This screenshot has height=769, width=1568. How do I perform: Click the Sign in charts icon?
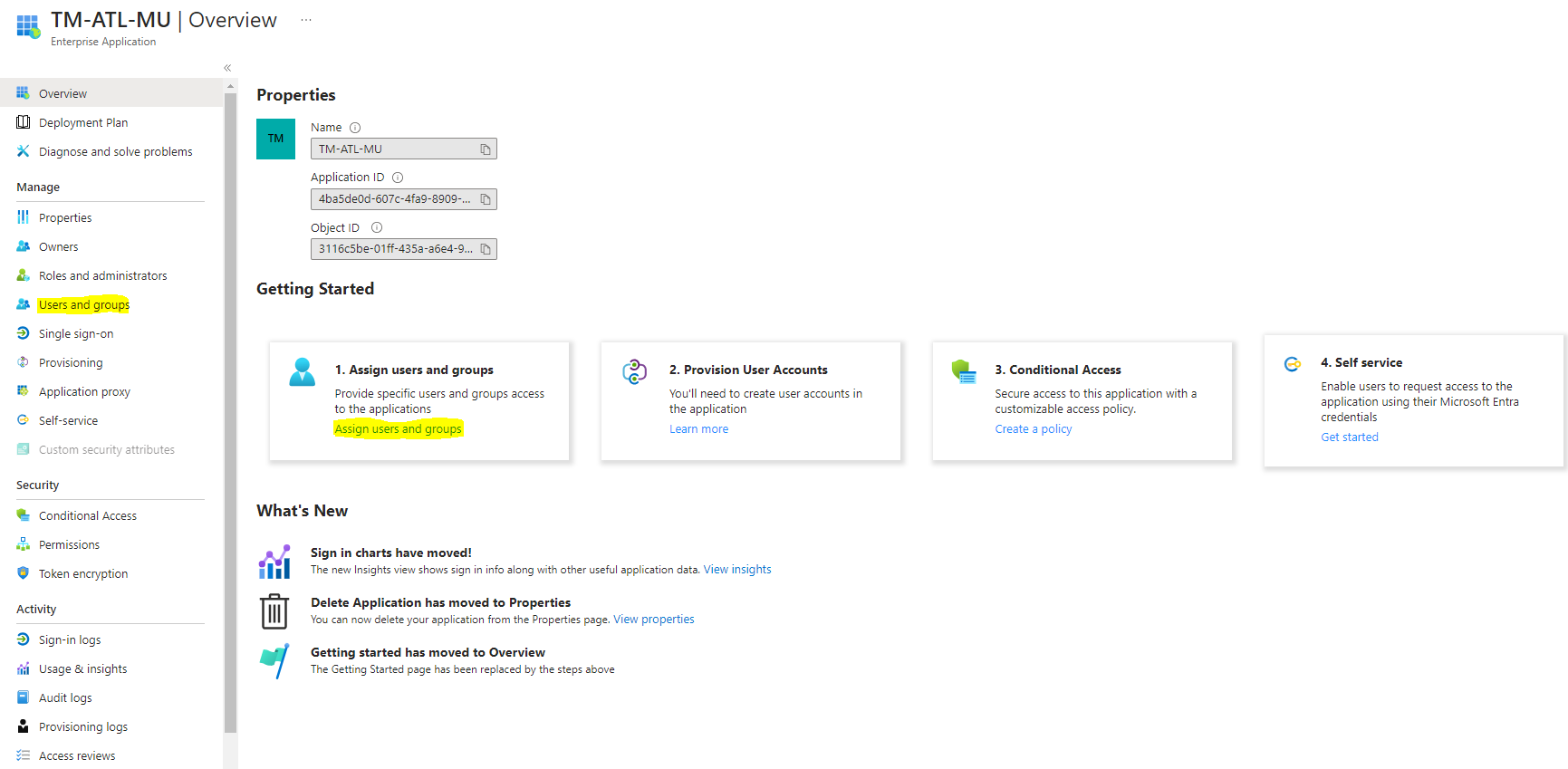[274, 562]
